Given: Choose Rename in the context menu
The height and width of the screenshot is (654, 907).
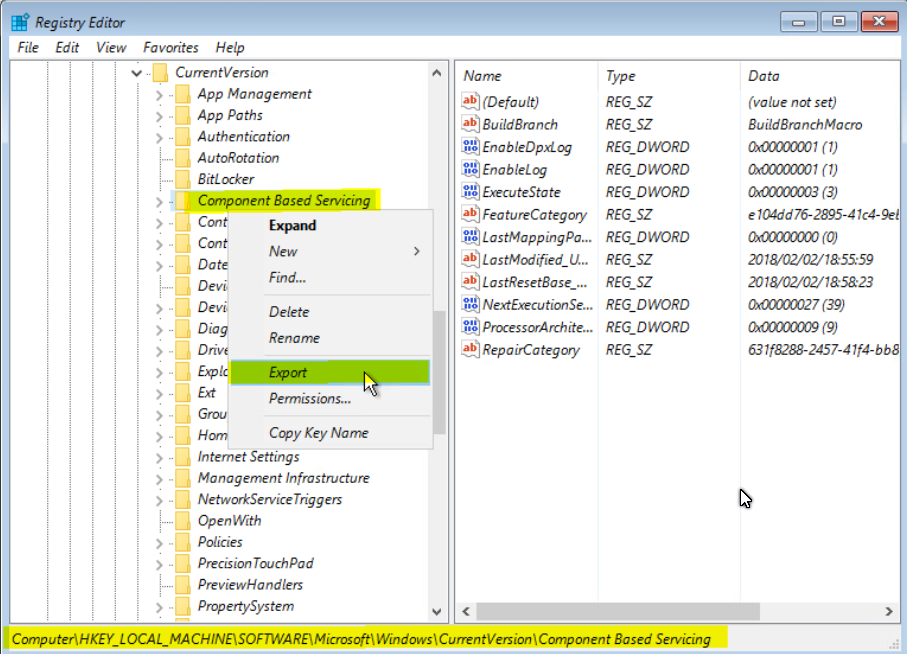Looking at the screenshot, I should click(330, 338).
